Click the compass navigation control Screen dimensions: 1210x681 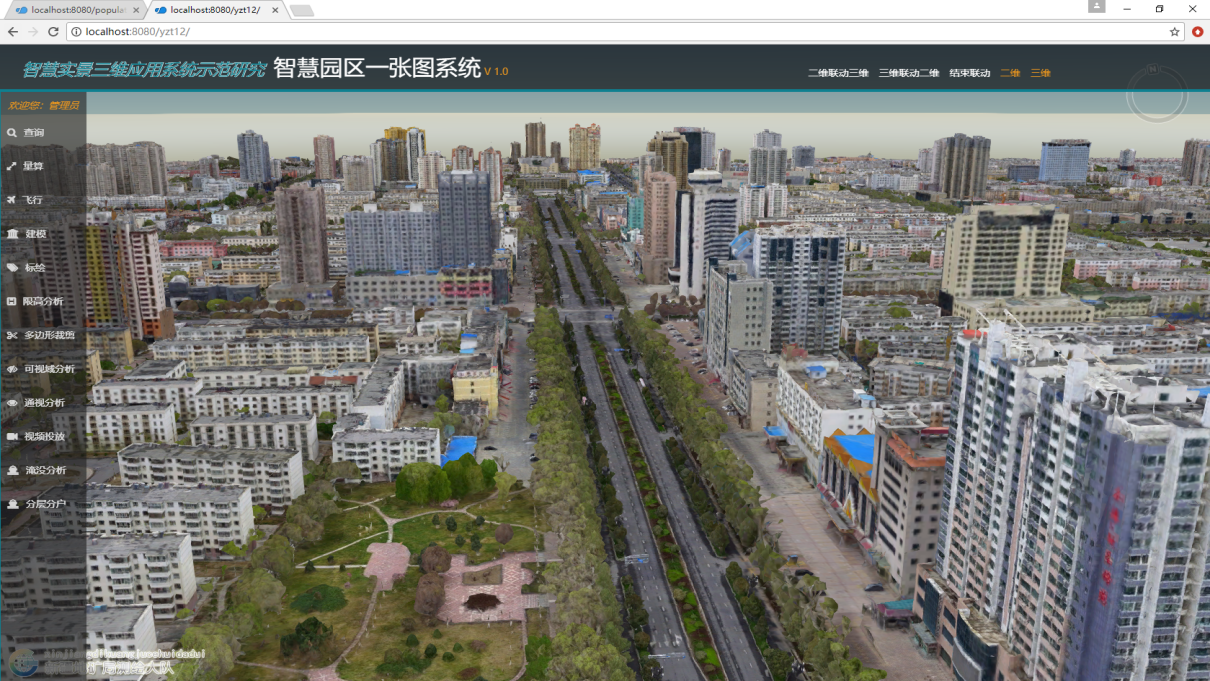click(1157, 95)
